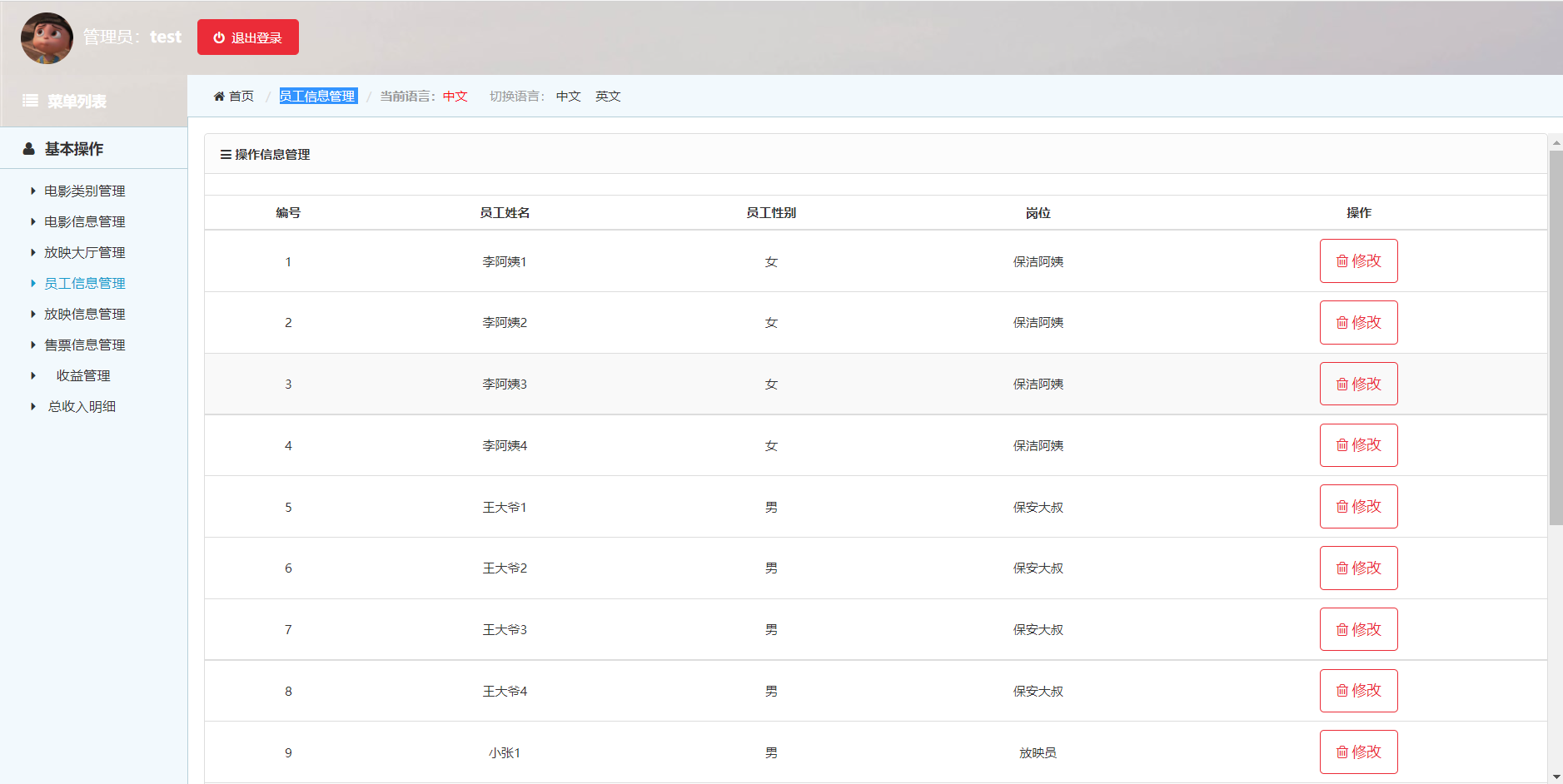This screenshot has width=1563, height=784.
Task: Click the 修改 button for 李阿姨4
Action: click(x=1358, y=445)
